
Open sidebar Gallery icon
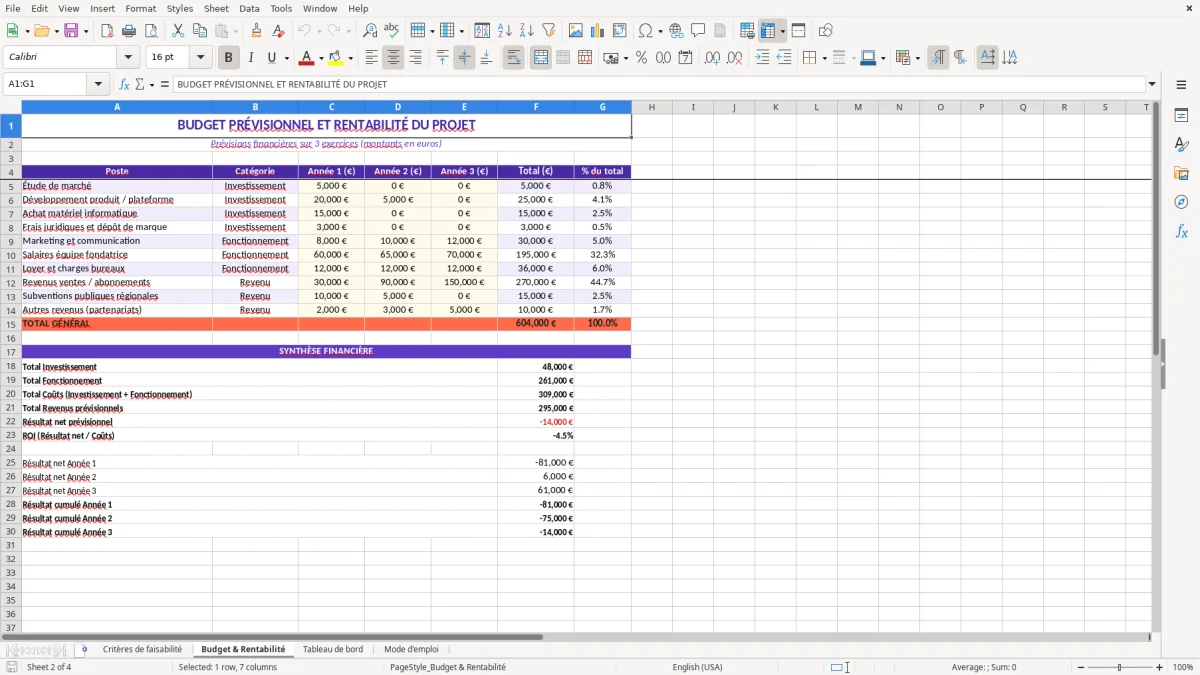pyautogui.click(x=1181, y=173)
